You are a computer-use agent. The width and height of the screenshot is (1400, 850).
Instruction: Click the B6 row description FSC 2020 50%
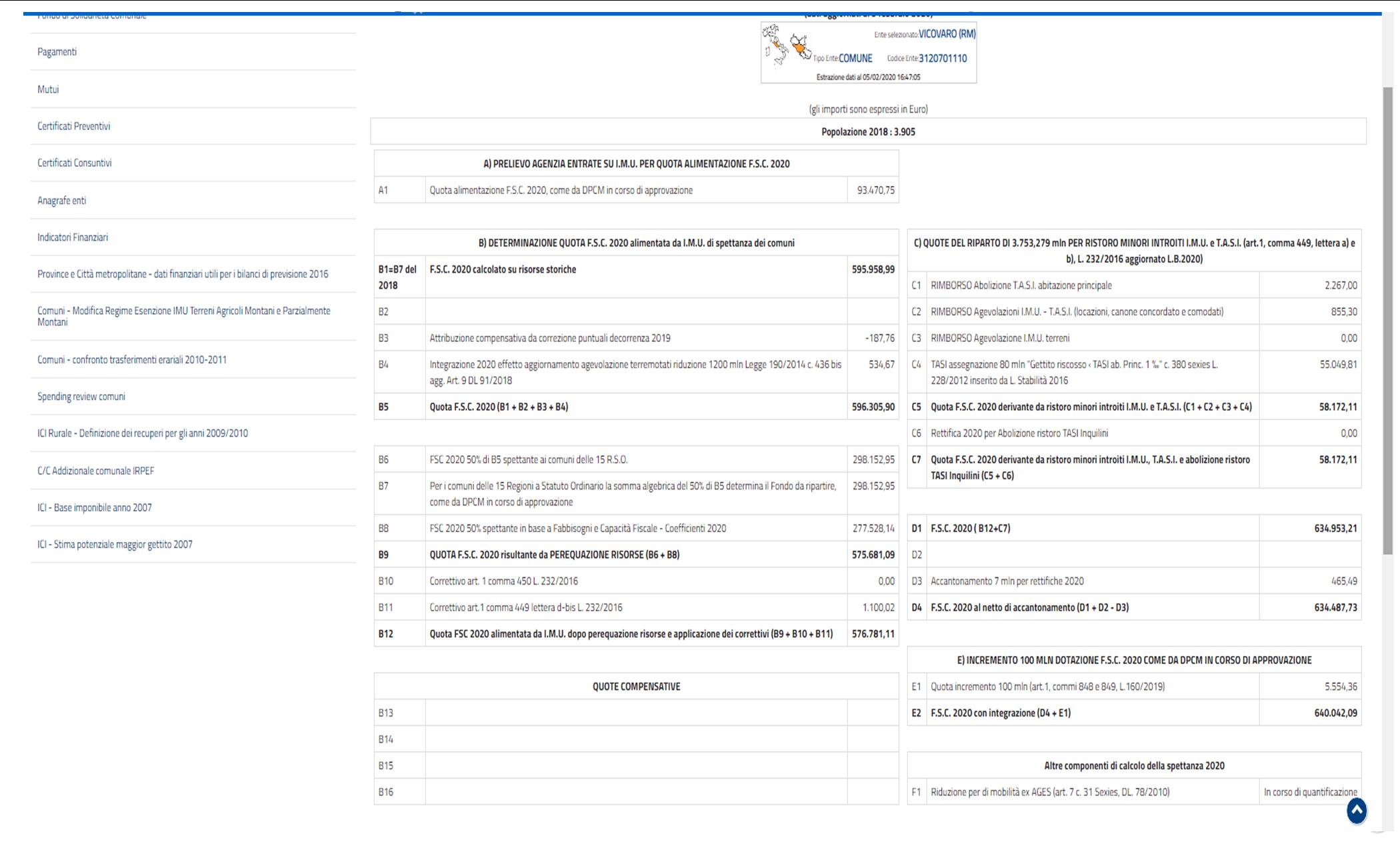click(x=528, y=459)
